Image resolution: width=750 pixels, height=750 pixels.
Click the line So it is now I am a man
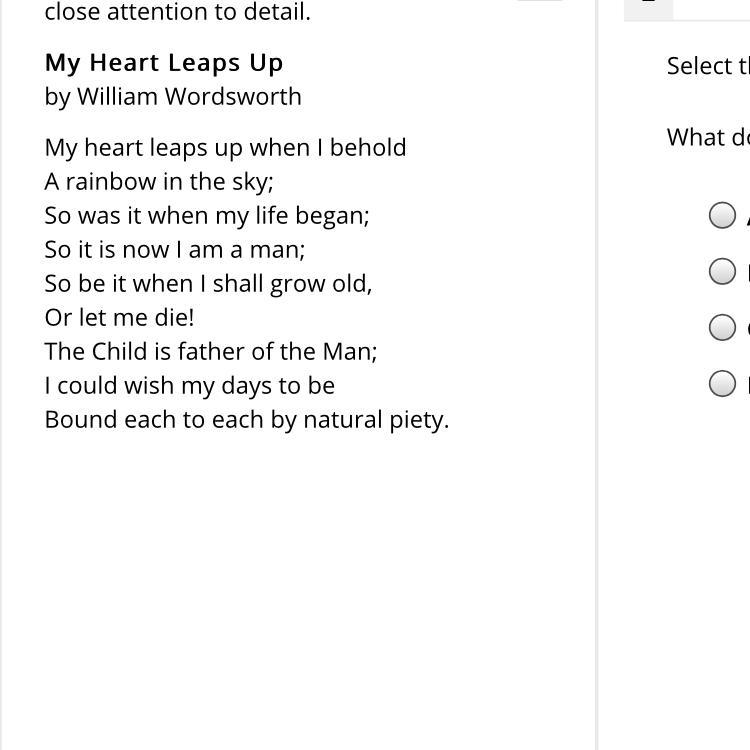pos(175,250)
